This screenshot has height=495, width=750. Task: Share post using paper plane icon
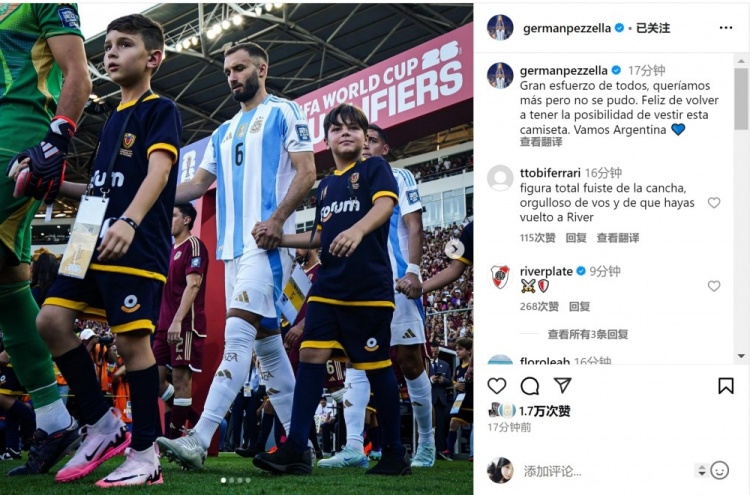click(x=562, y=385)
